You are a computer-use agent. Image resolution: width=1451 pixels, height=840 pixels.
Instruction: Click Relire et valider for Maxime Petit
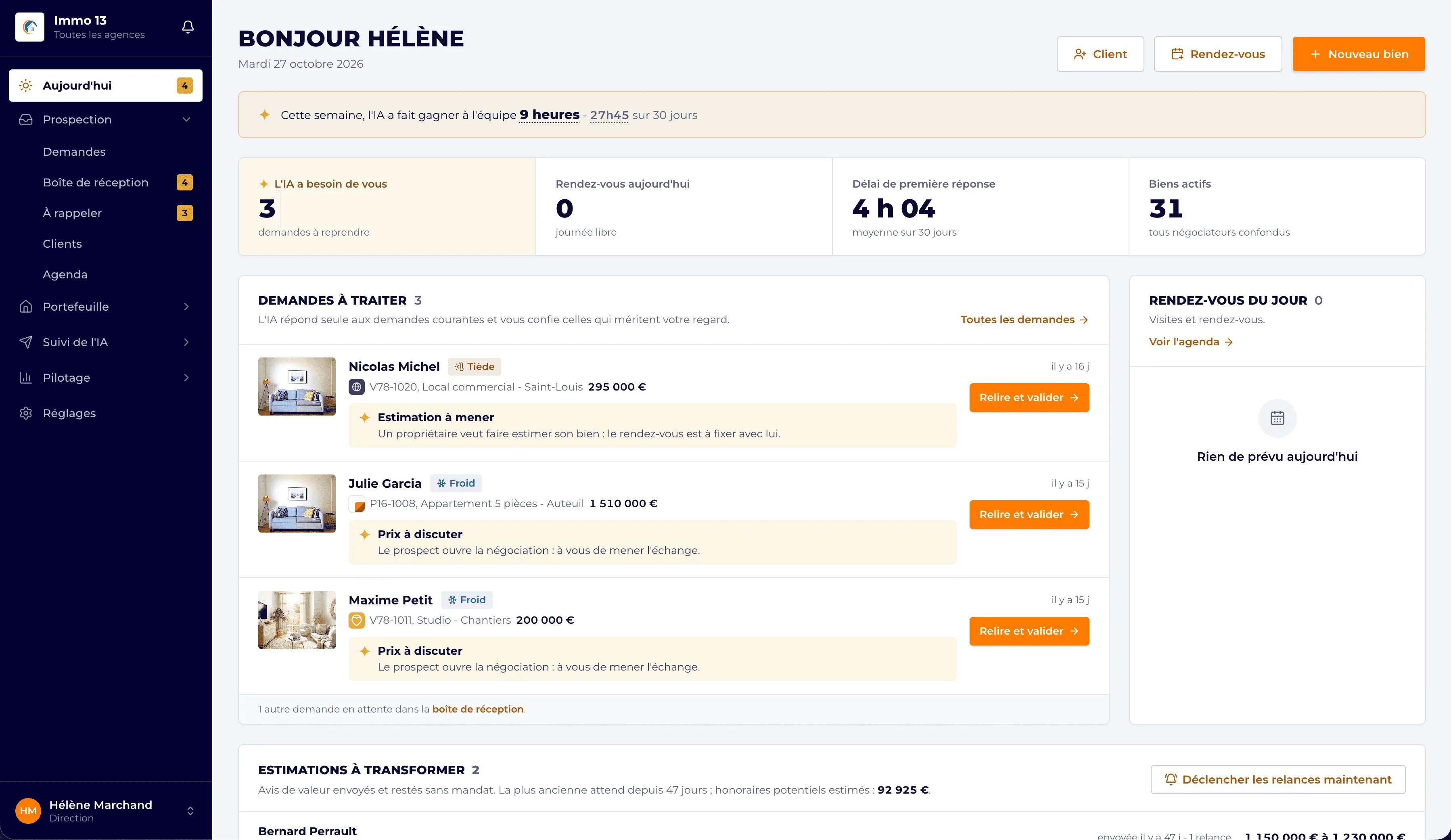(1029, 631)
